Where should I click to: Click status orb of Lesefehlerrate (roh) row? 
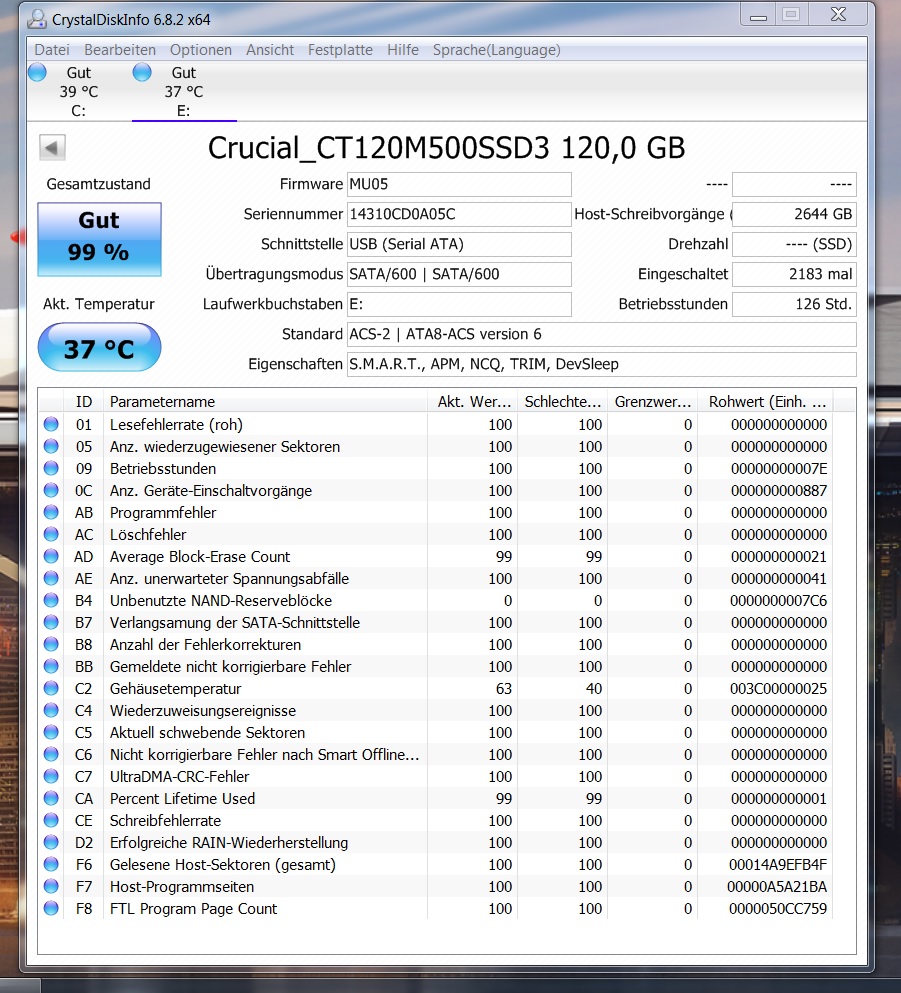click(51, 424)
